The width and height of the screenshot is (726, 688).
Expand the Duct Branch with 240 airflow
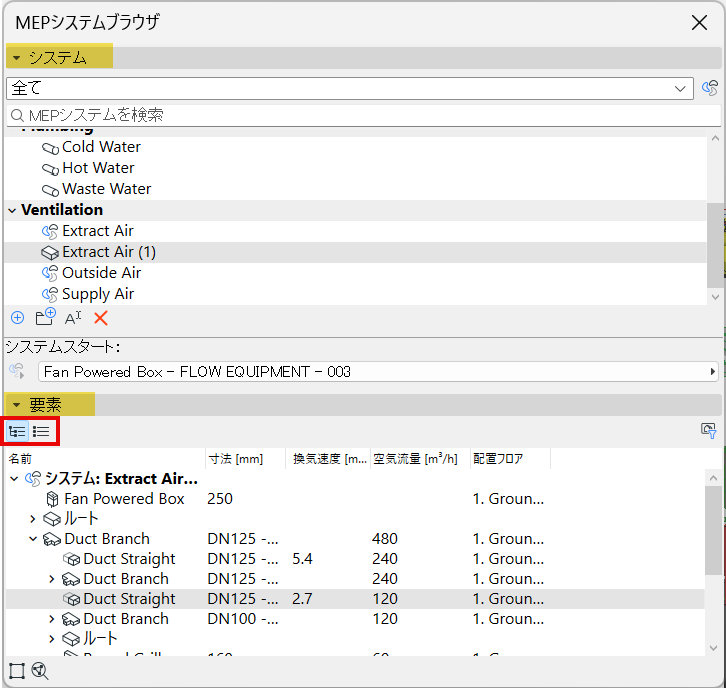52,579
